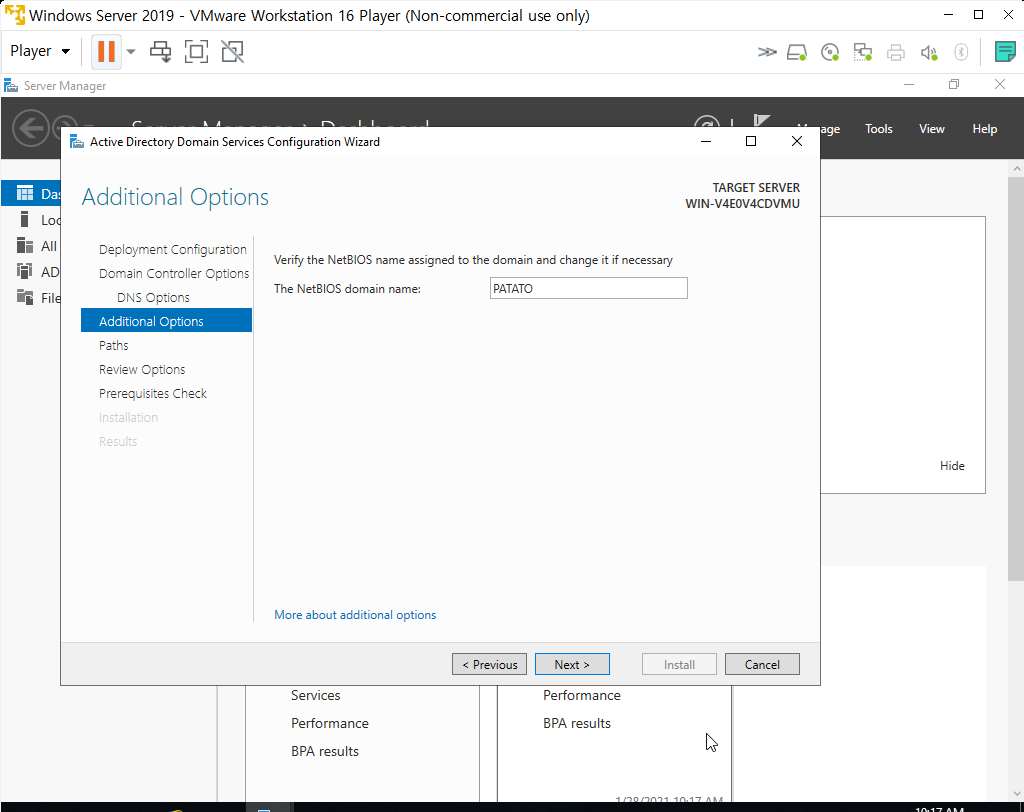This screenshot has height=812, width=1024.
Task: Click the network adapter device icon
Action: pos(863,52)
